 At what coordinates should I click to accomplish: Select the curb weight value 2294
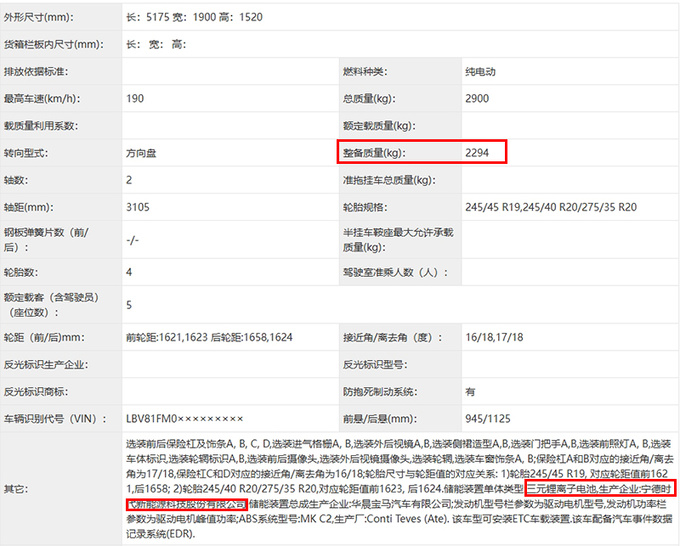tap(477, 153)
